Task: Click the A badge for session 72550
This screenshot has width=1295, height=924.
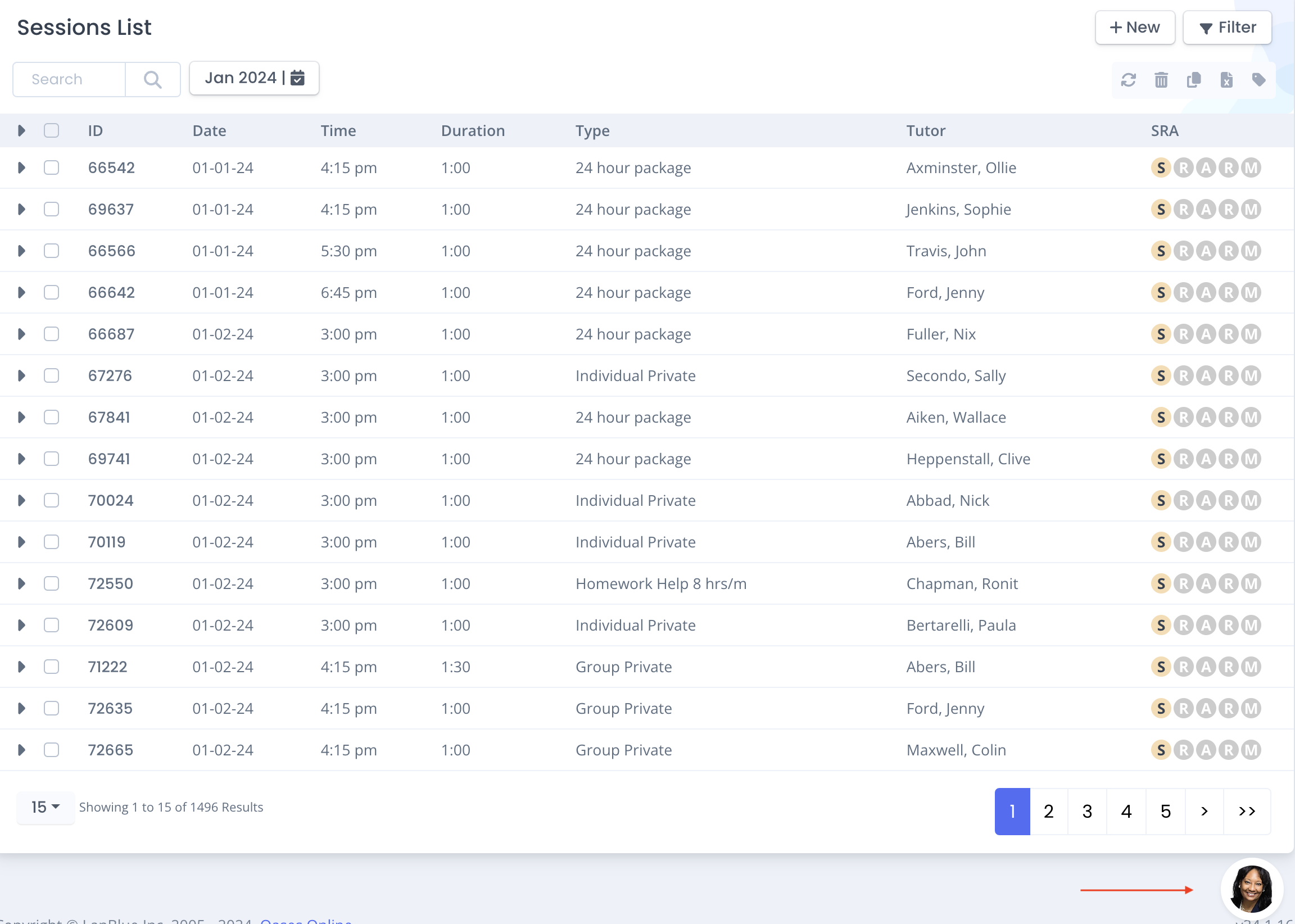Action: click(x=1206, y=583)
